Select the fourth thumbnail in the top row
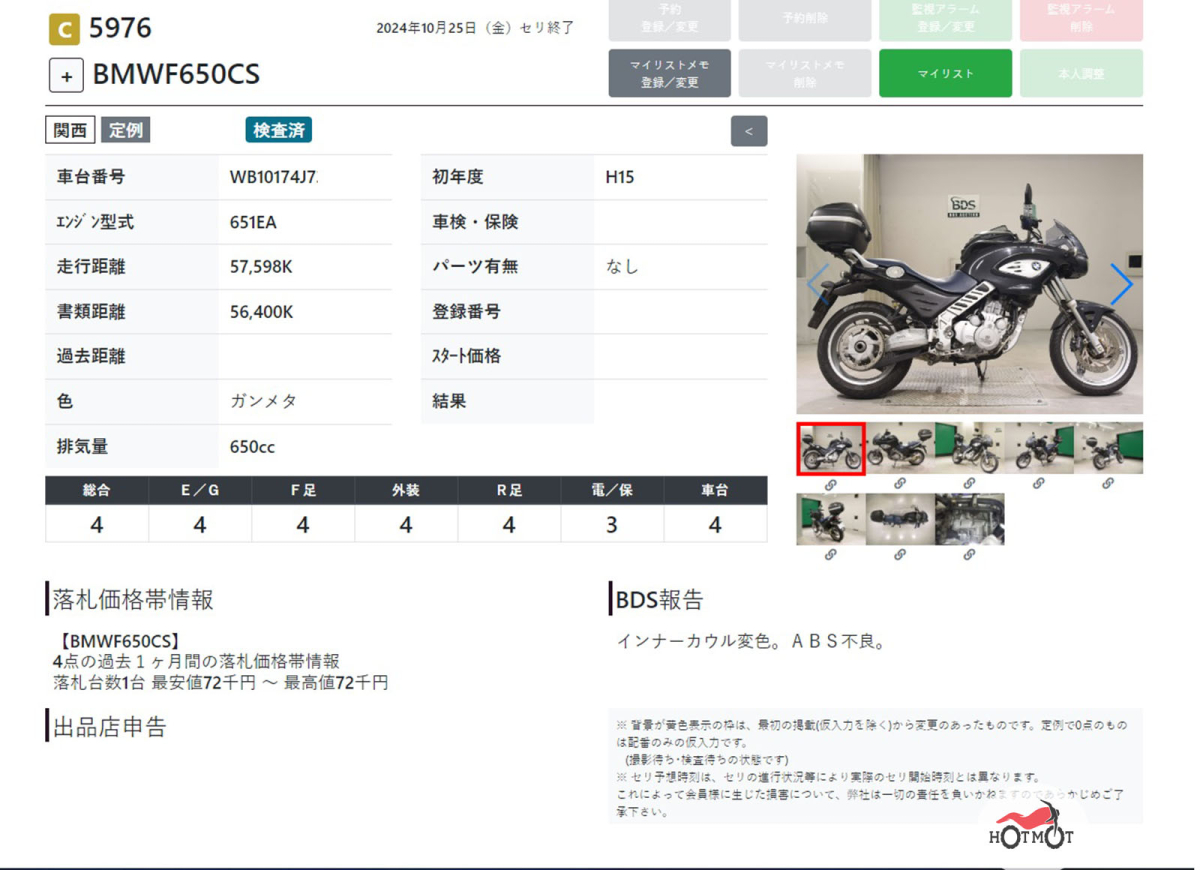This screenshot has height=870, width=1200. (x=1038, y=448)
